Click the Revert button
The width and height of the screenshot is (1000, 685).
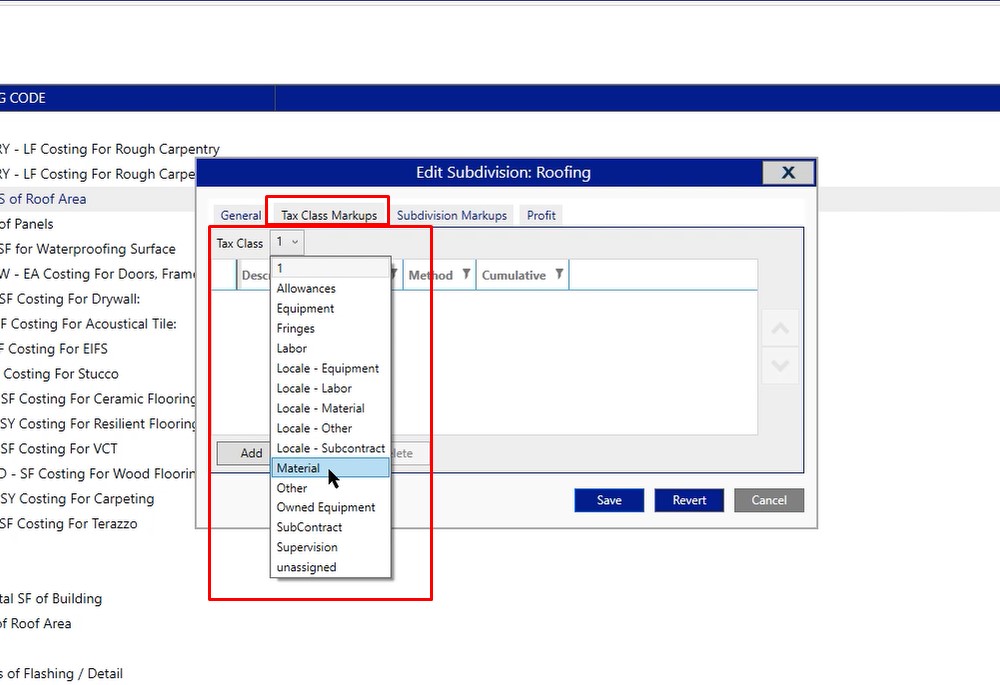pos(689,500)
